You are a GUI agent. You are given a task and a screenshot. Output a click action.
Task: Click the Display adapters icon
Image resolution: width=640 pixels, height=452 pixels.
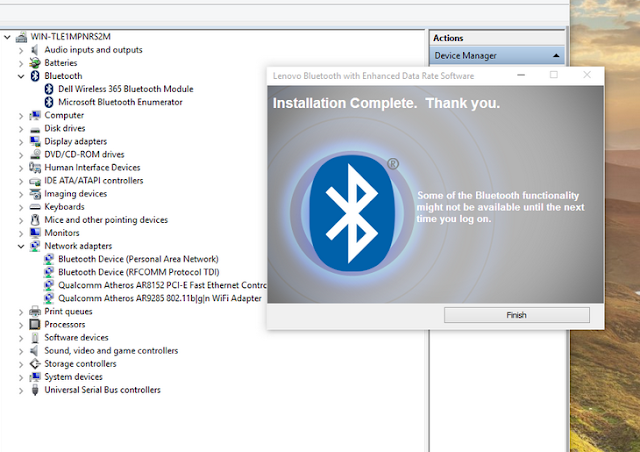coord(35,141)
